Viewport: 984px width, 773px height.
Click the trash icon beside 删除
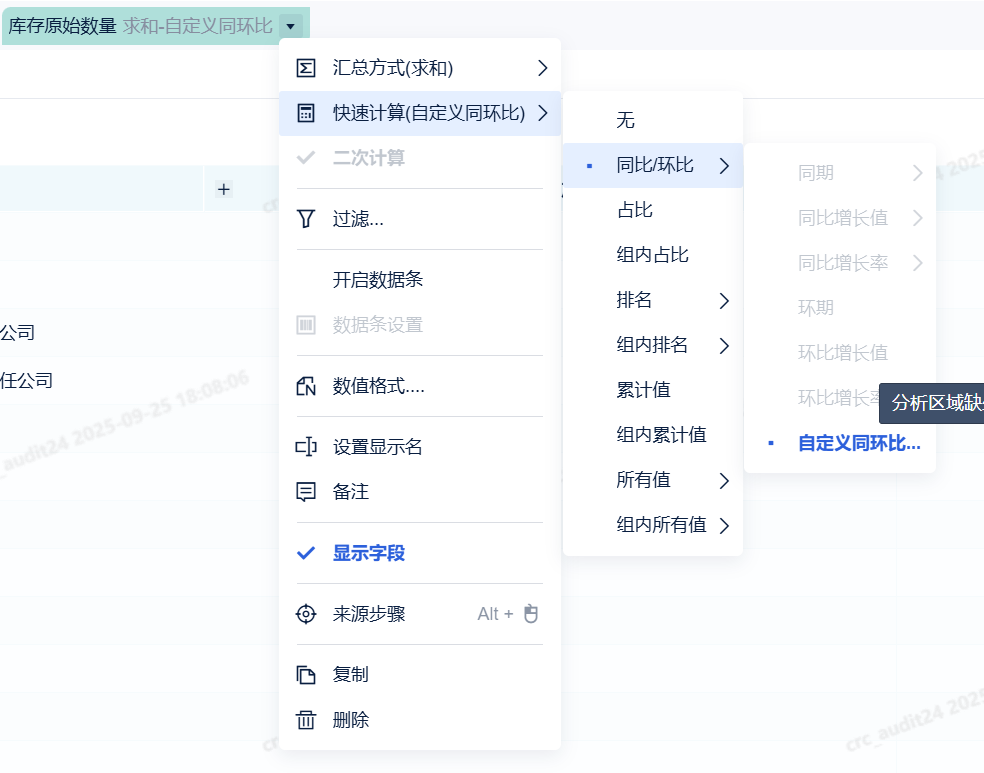[x=306, y=720]
